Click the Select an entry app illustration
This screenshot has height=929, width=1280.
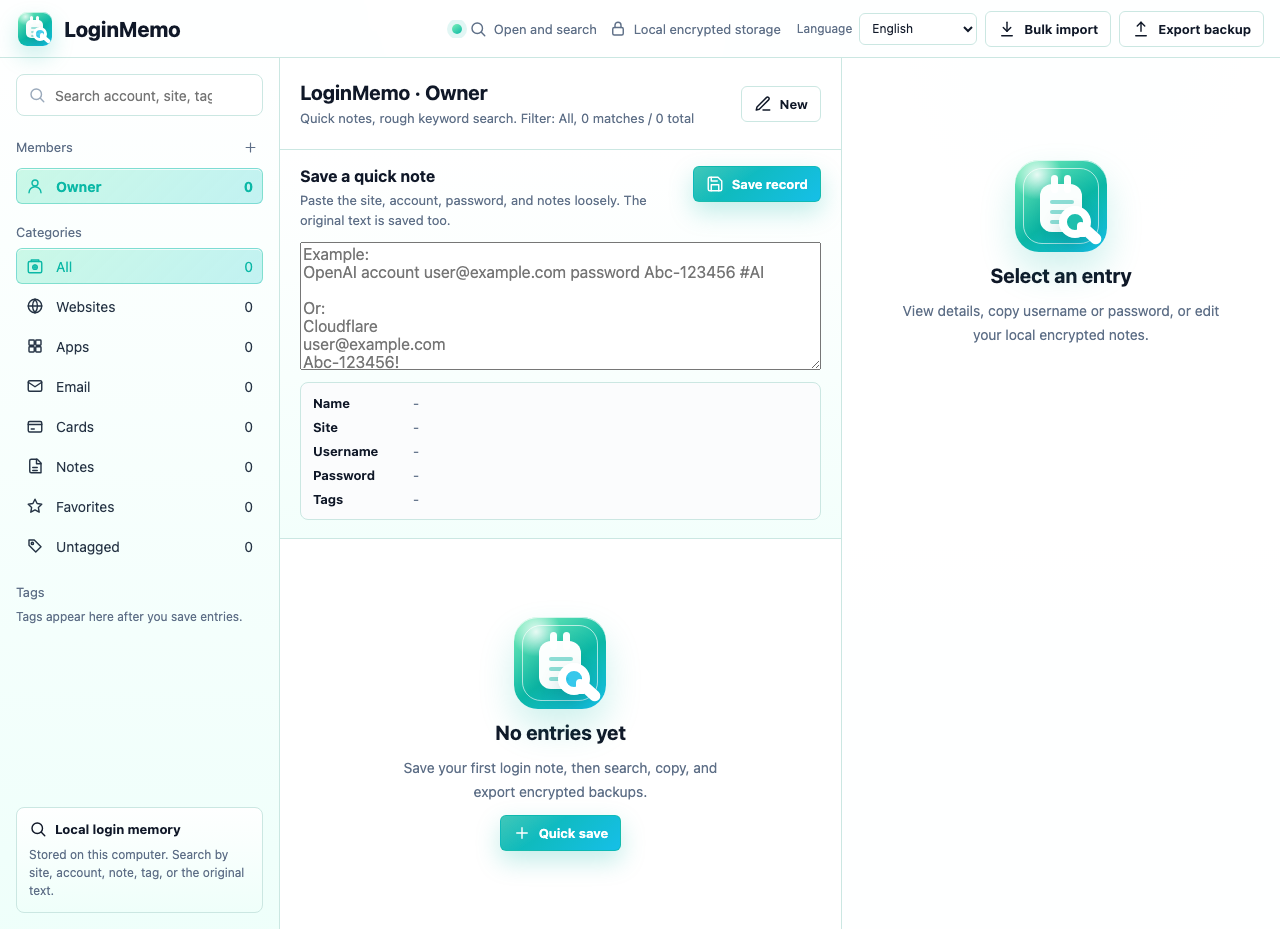[1061, 206]
